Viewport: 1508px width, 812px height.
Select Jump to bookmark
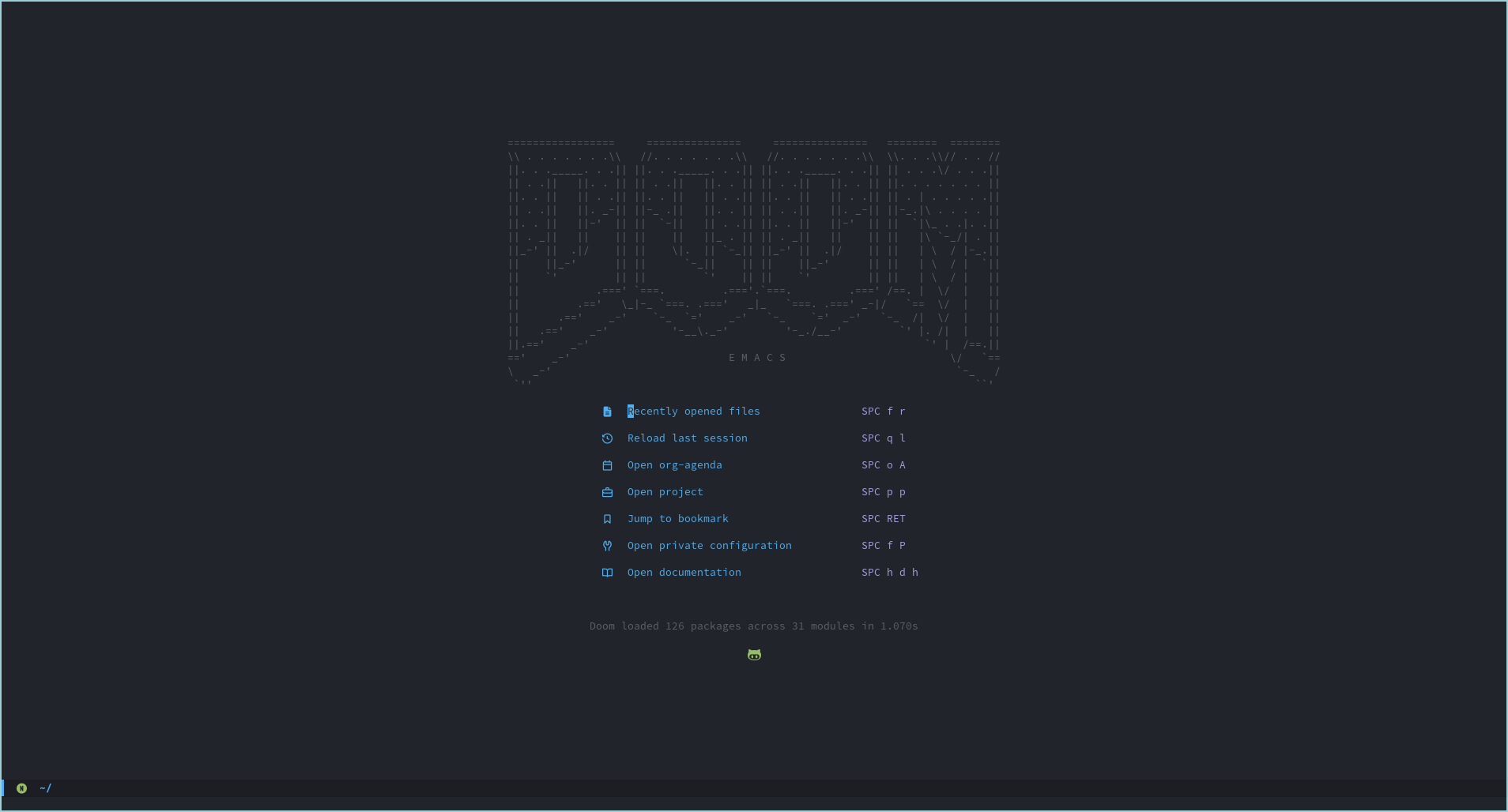click(677, 519)
